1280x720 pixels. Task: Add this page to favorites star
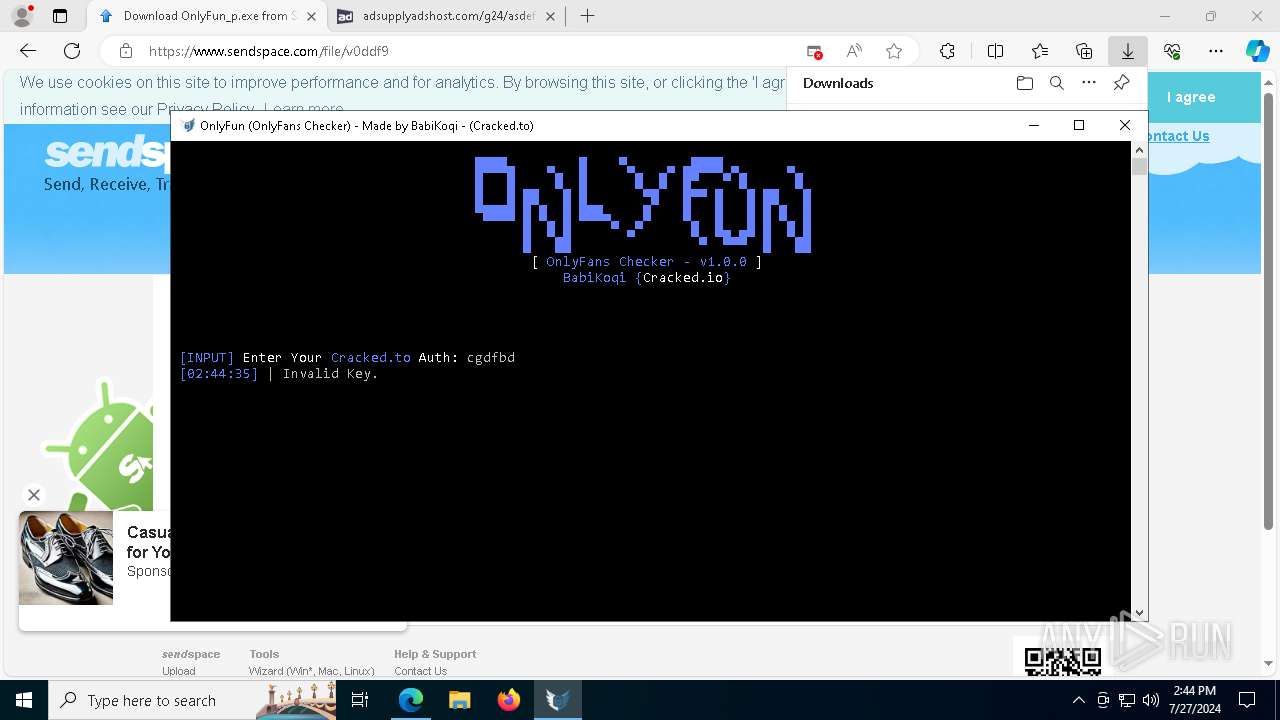coord(894,51)
